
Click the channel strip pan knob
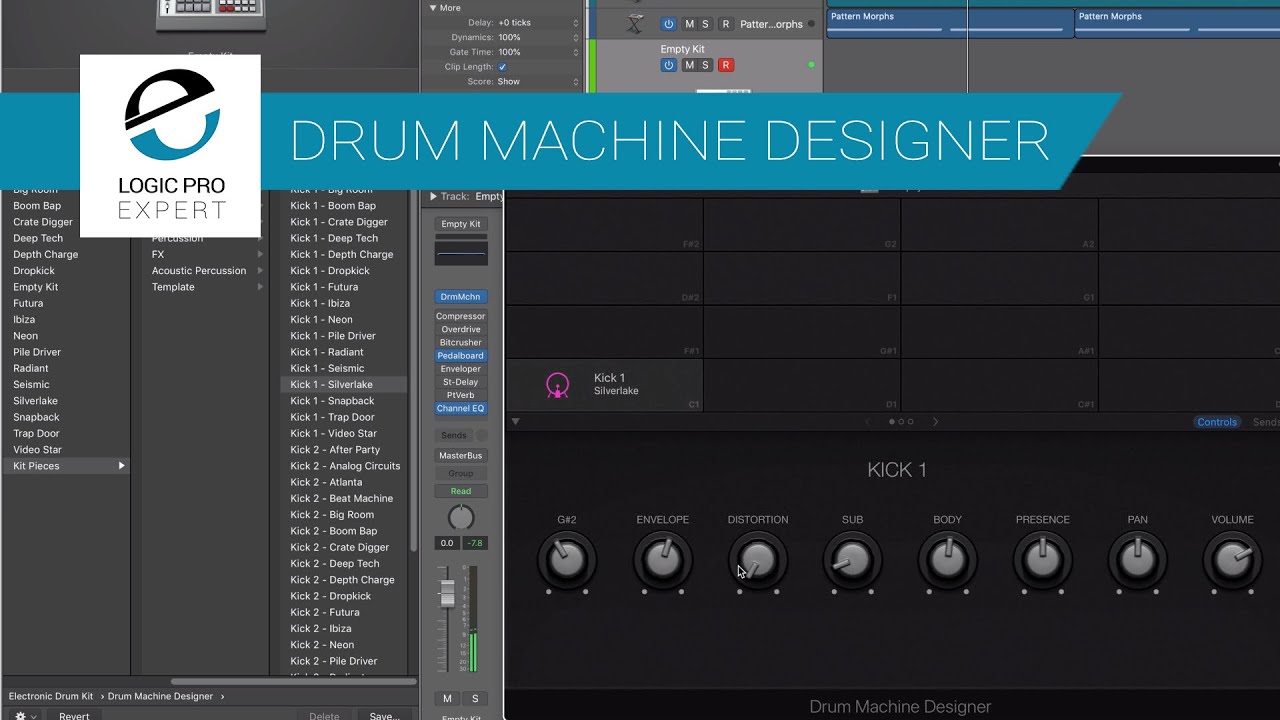[461, 517]
